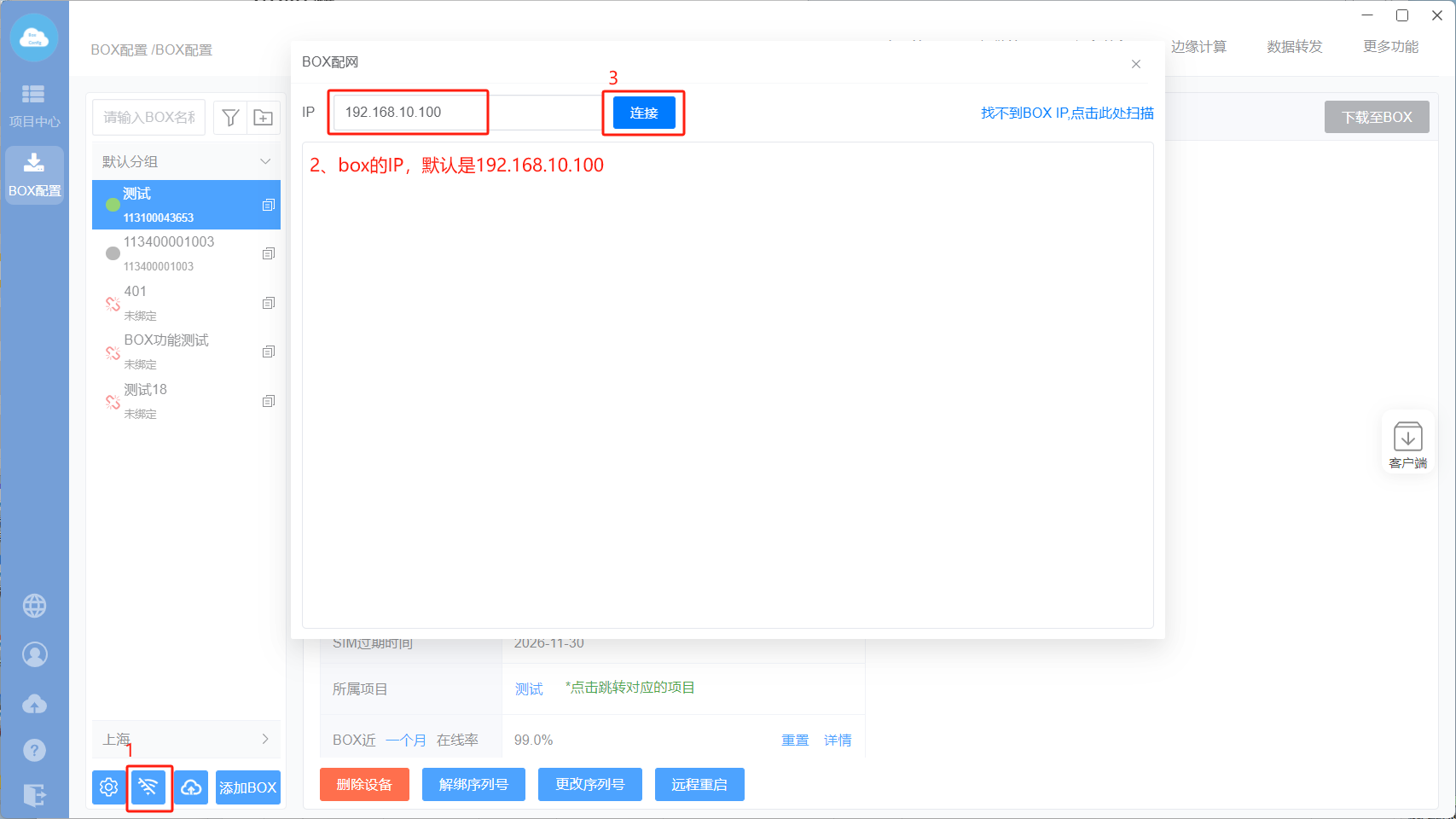
Task: Click the help question mark icon
Action: click(34, 750)
